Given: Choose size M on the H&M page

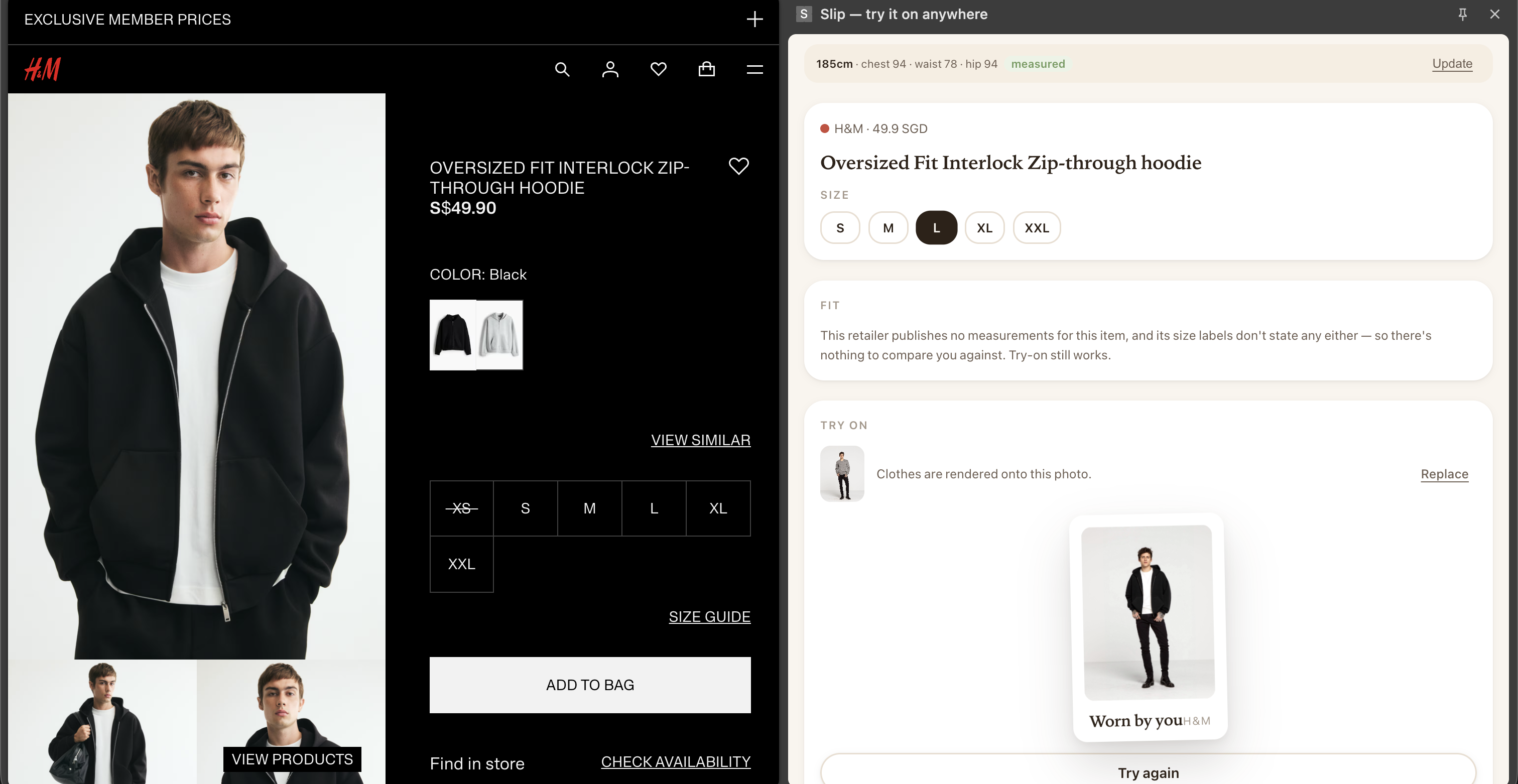Looking at the screenshot, I should (589, 508).
